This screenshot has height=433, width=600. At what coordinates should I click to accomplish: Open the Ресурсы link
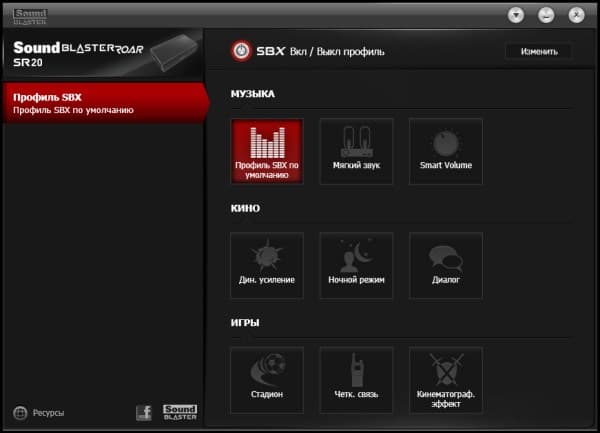point(48,413)
